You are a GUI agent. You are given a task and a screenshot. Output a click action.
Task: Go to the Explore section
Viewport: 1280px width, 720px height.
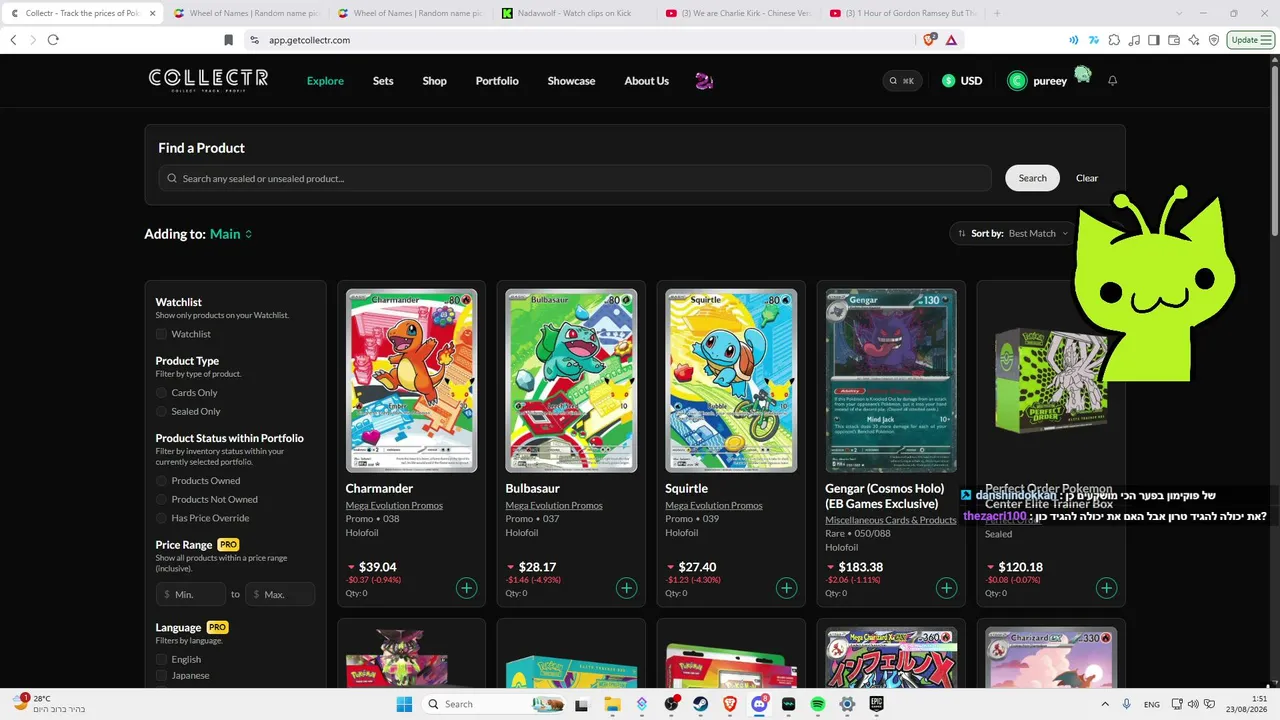(325, 81)
